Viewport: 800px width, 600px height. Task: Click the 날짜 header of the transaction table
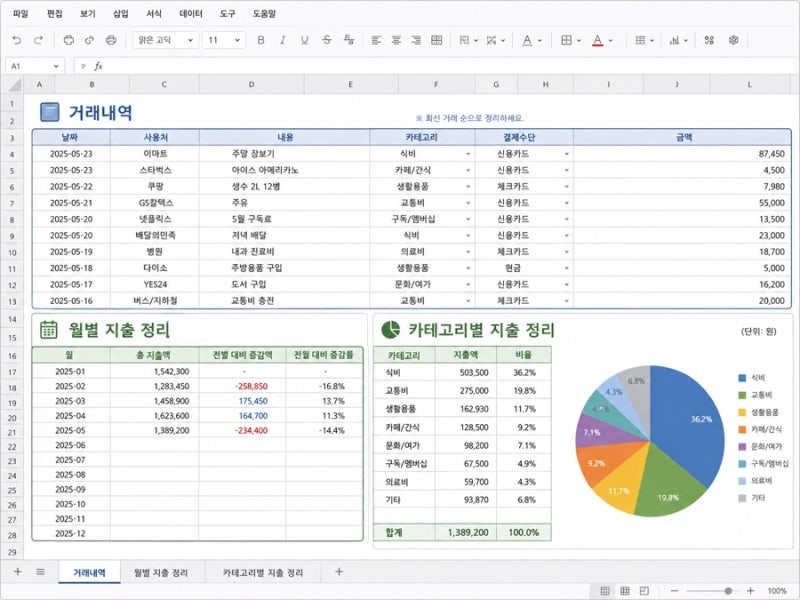click(x=70, y=137)
